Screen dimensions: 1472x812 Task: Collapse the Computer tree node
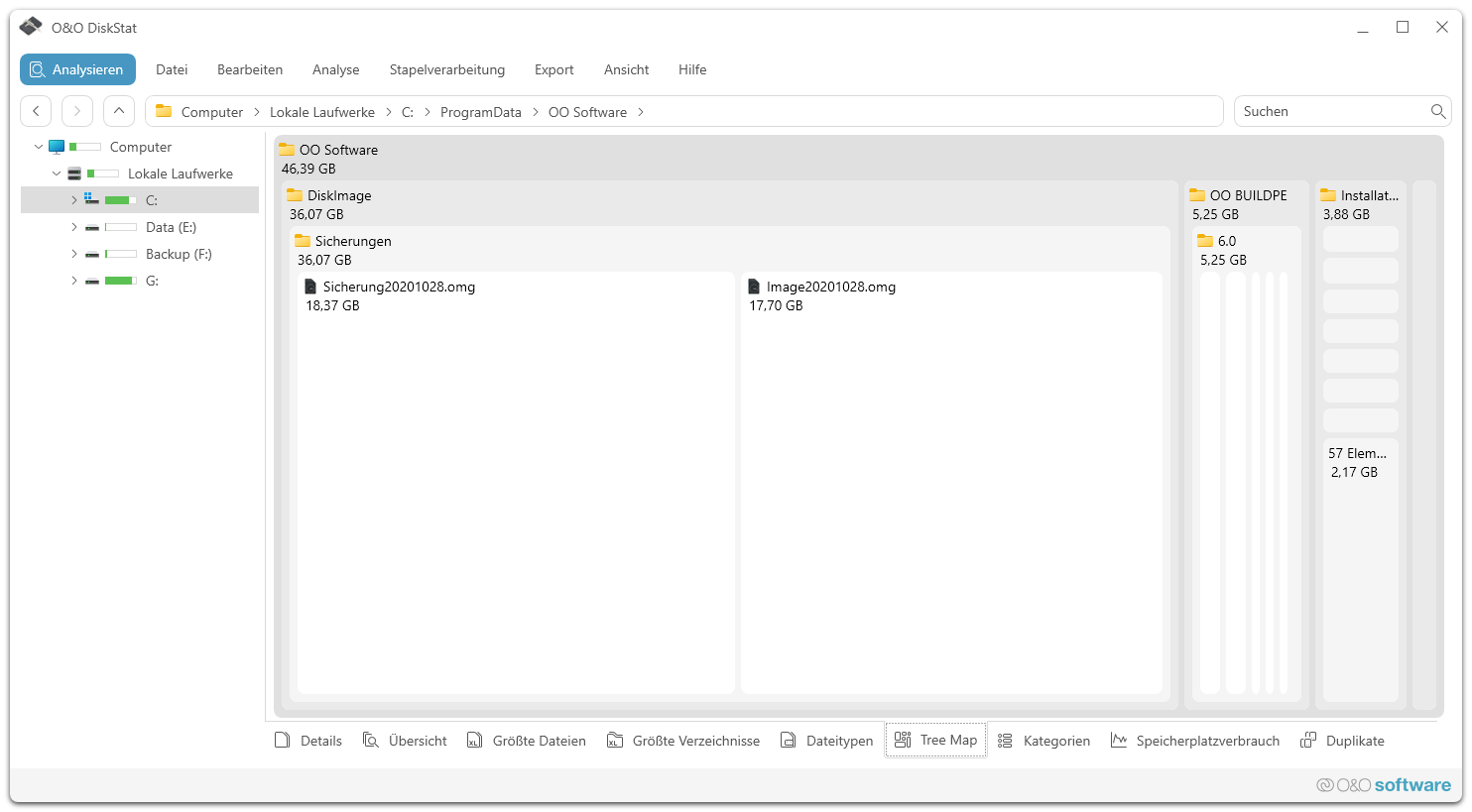pyautogui.click(x=39, y=147)
